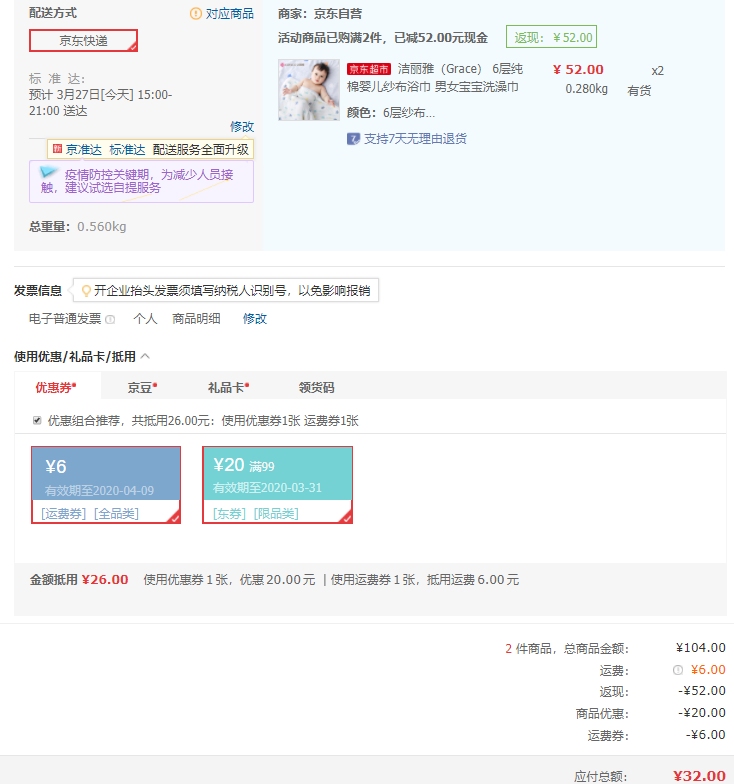Switch to the 礼品卡 tab
This screenshot has width=734, height=784.
click(x=228, y=387)
